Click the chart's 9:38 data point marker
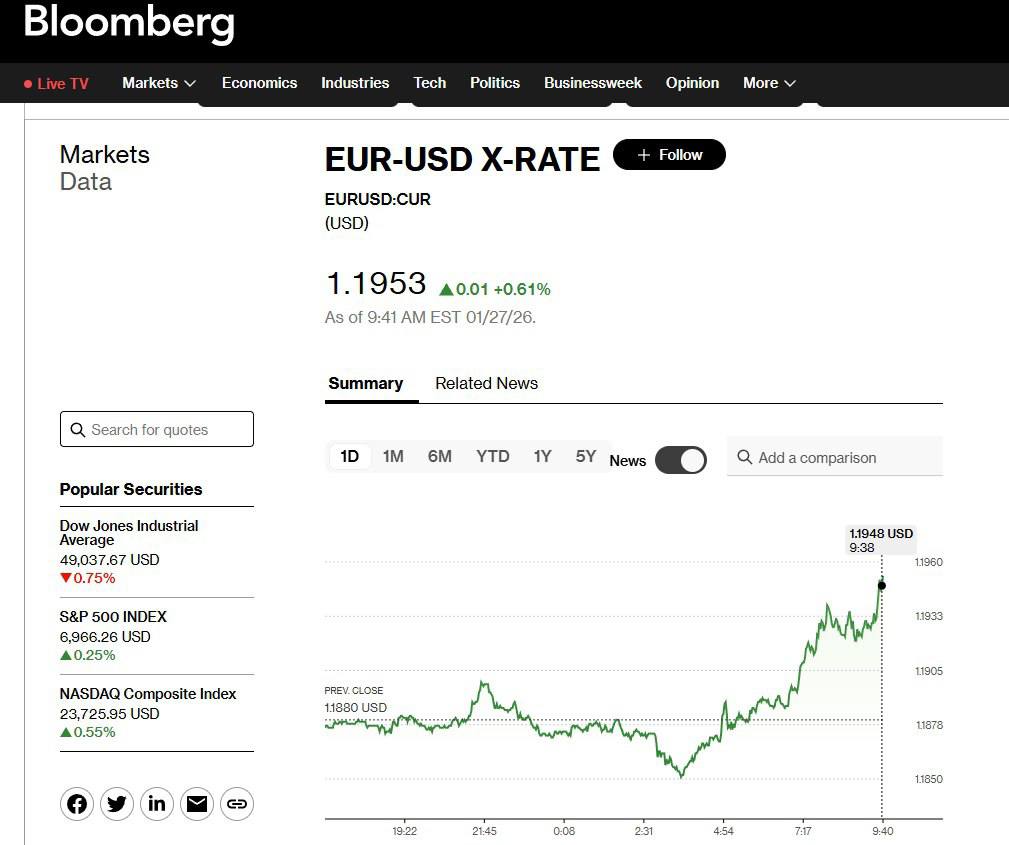 coord(881,585)
